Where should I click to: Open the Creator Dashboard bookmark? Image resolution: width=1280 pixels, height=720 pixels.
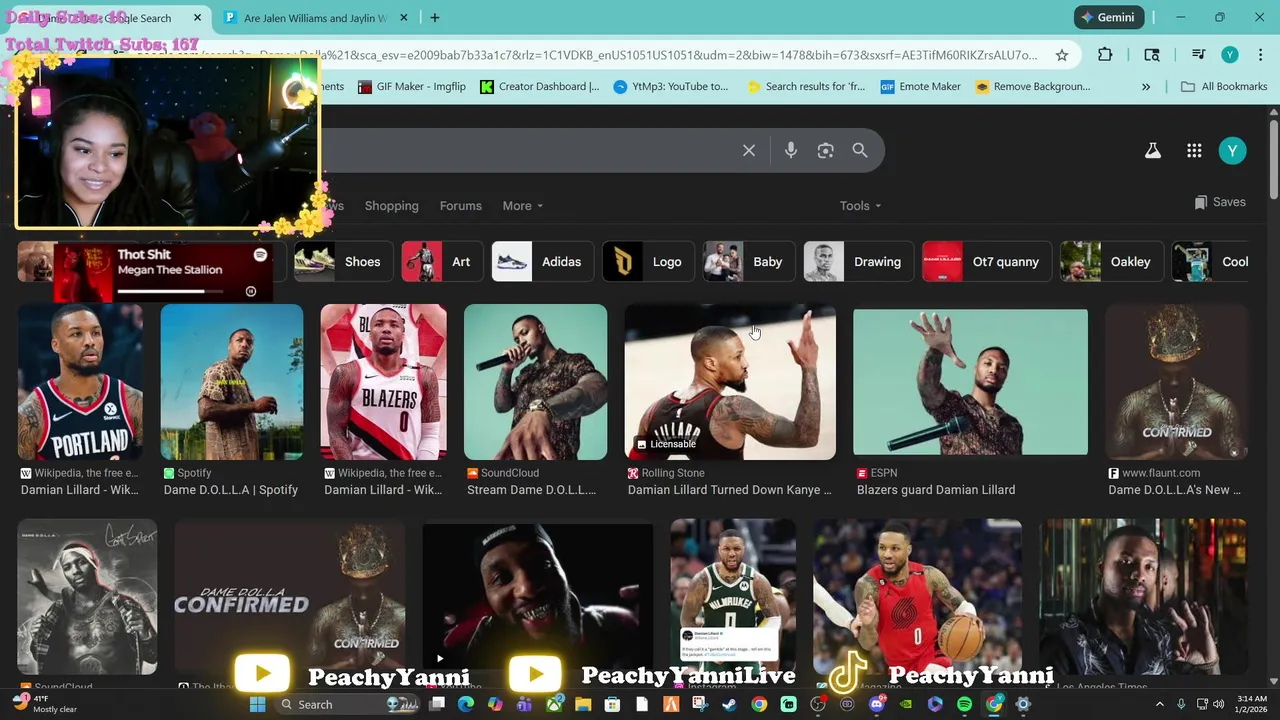click(540, 87)
